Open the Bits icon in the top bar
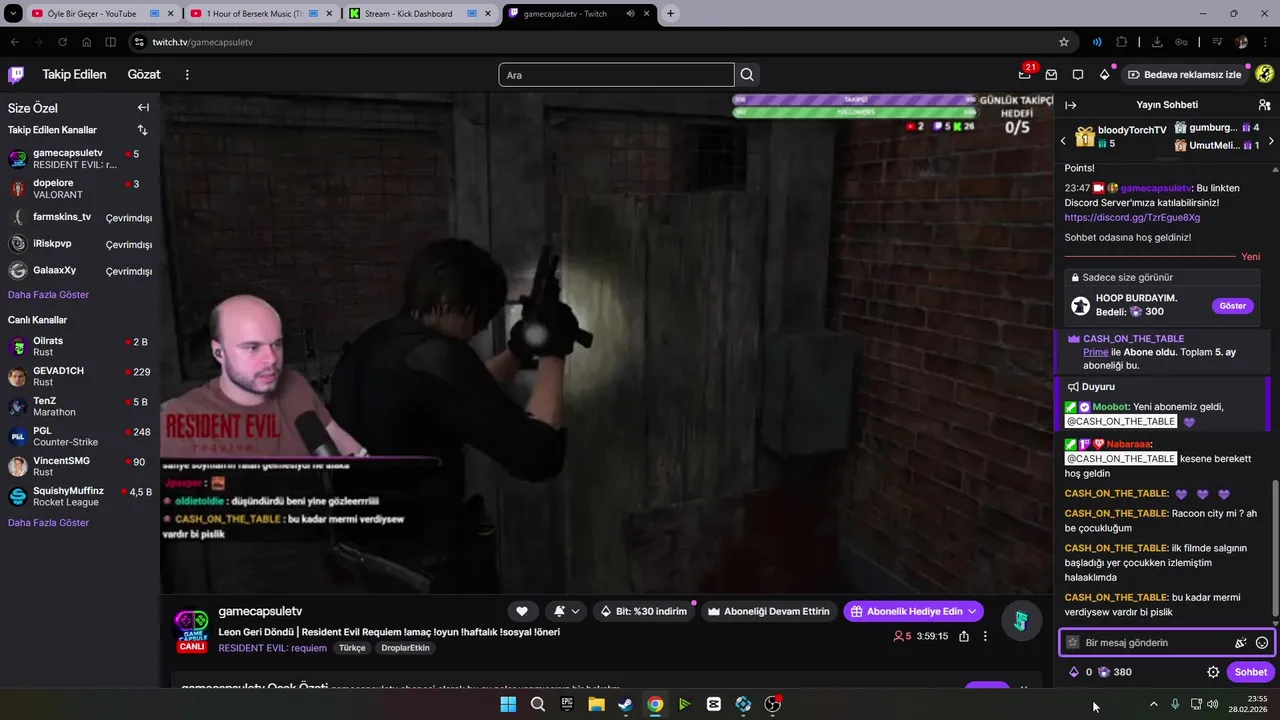This screenshot has width=1280, height=720. 1105,74
